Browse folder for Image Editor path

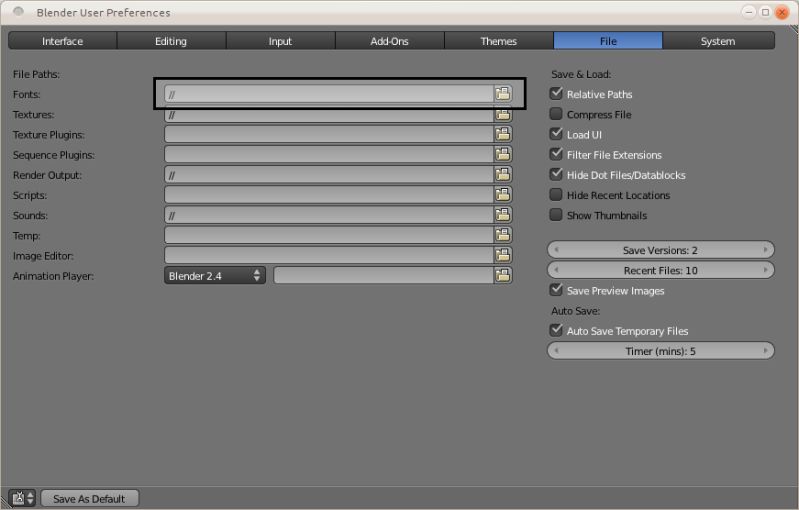[x=503, y=255]
